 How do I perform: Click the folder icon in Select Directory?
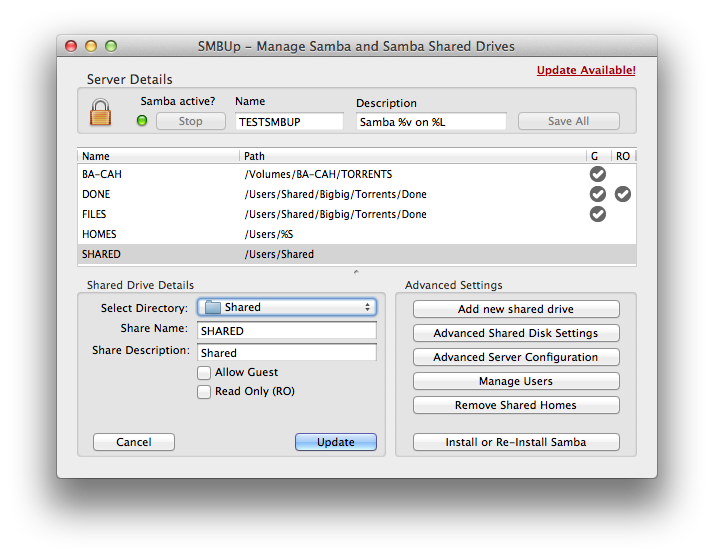(213, 307)
